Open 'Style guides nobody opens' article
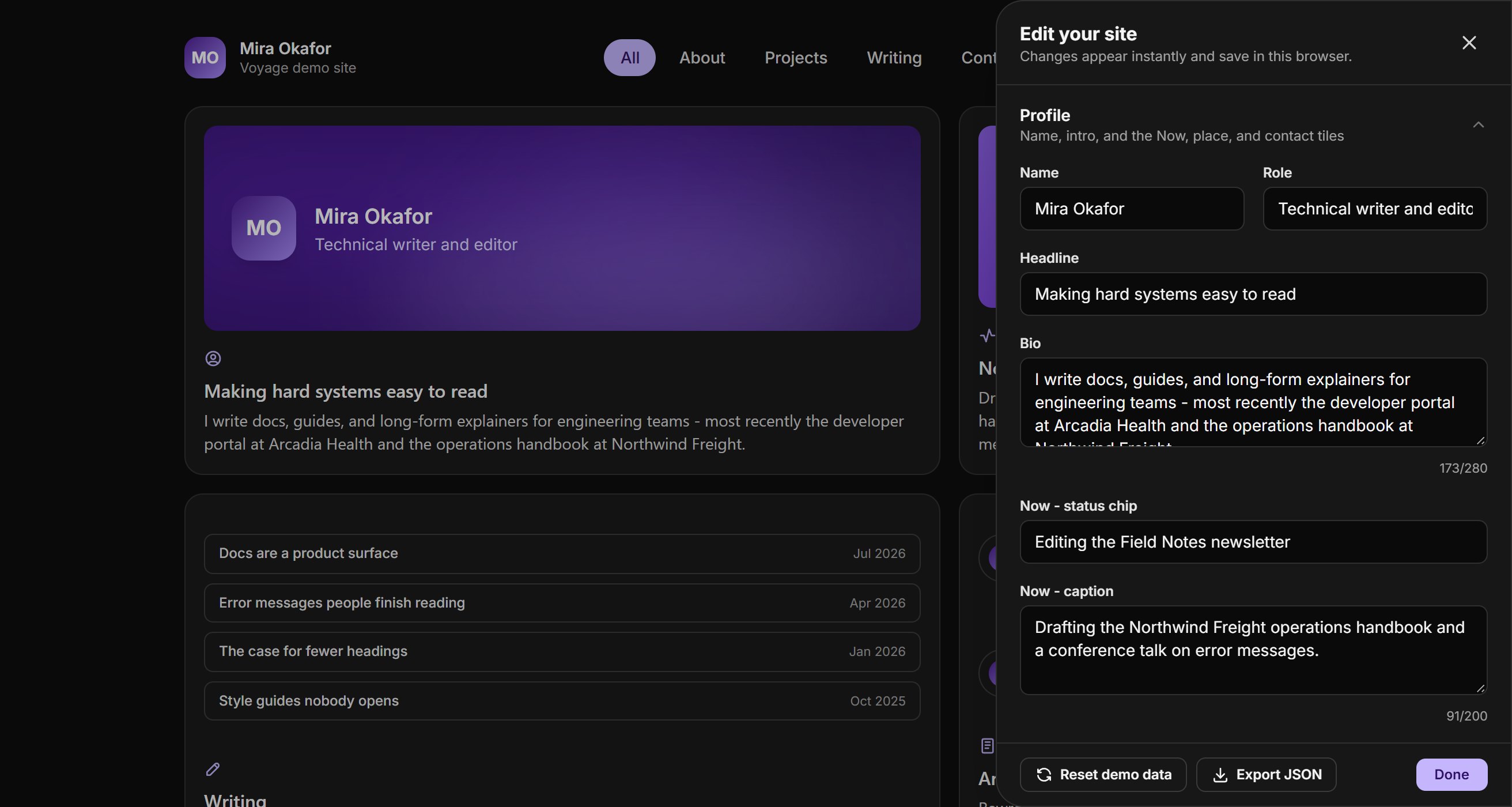This screenshot has height=807, width=1512. [562, 701]
